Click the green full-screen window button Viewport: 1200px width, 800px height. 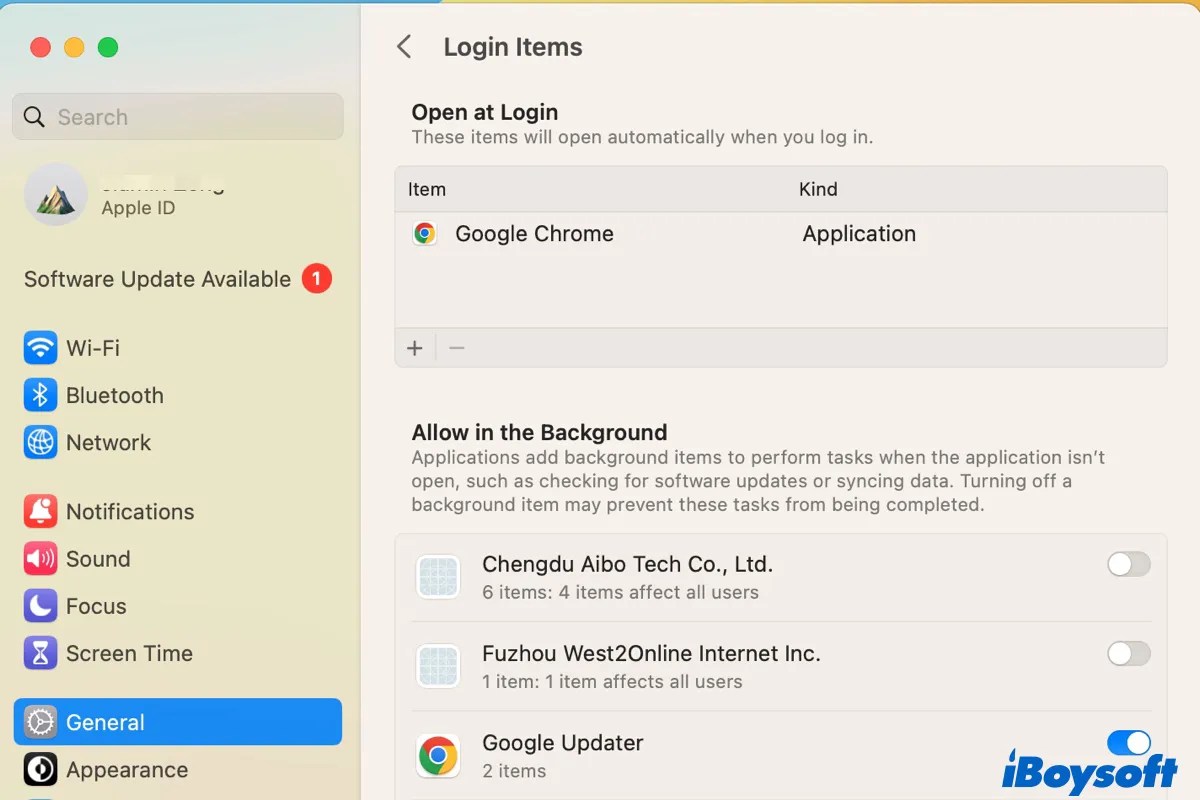click(x=108, y=47)
